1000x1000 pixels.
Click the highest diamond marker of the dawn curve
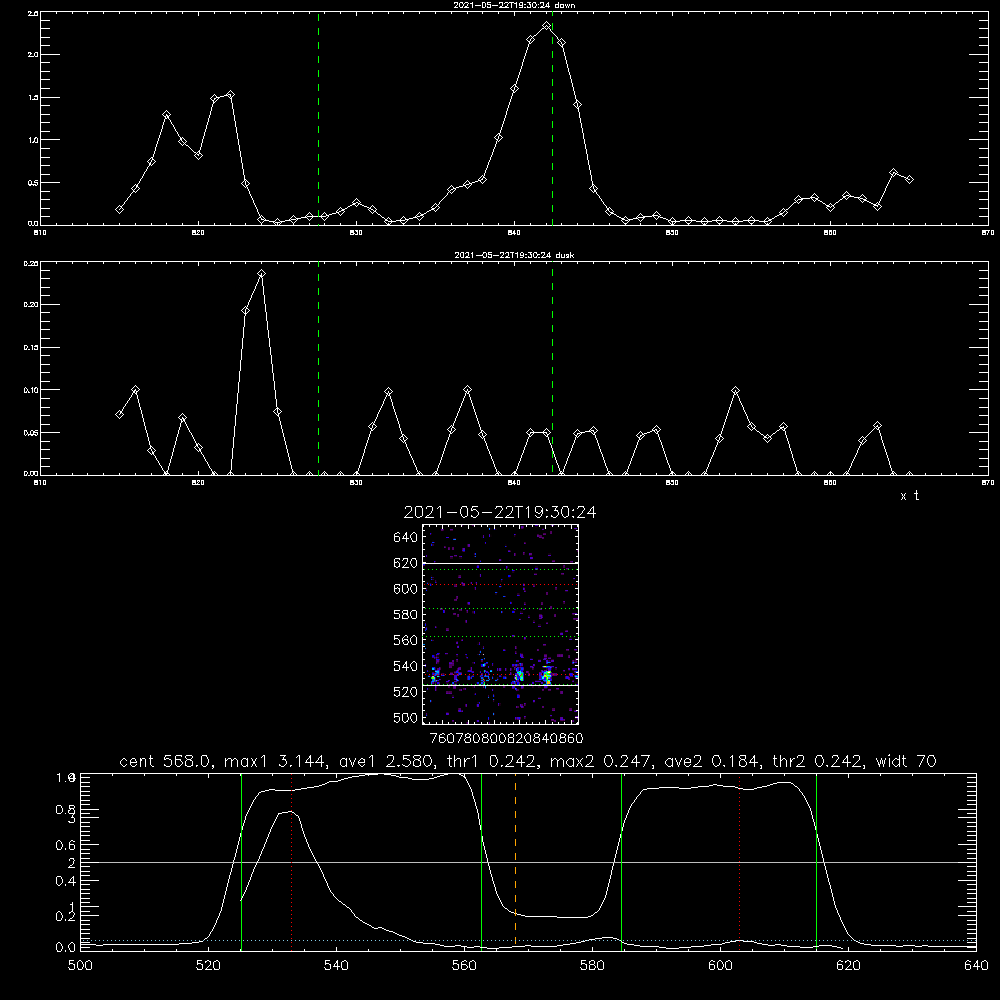(x=547, y=26)
